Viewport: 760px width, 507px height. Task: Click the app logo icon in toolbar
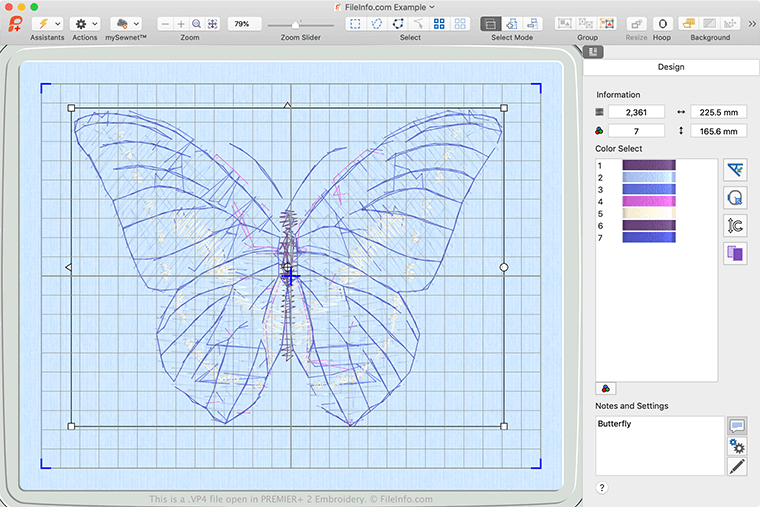pyautogui.click(x=16, y=24)
